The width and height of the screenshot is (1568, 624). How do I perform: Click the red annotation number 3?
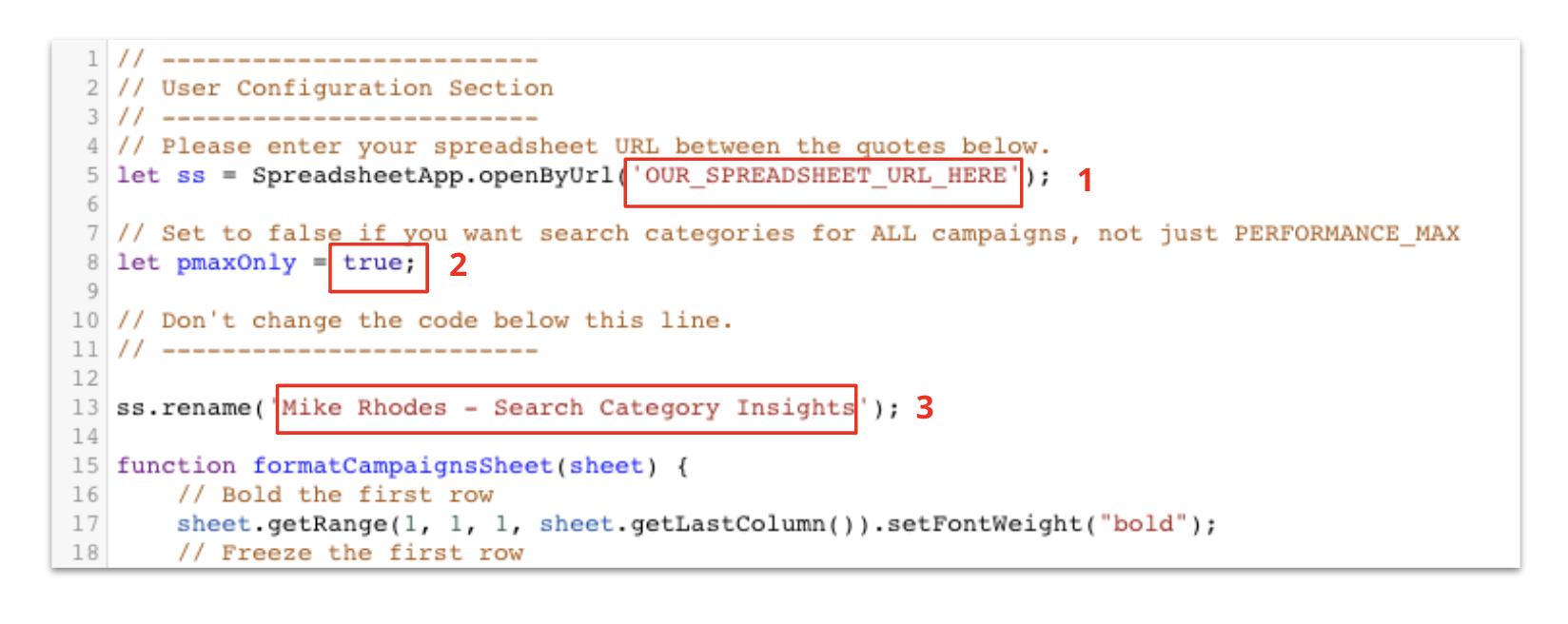(x=924, y=408)
